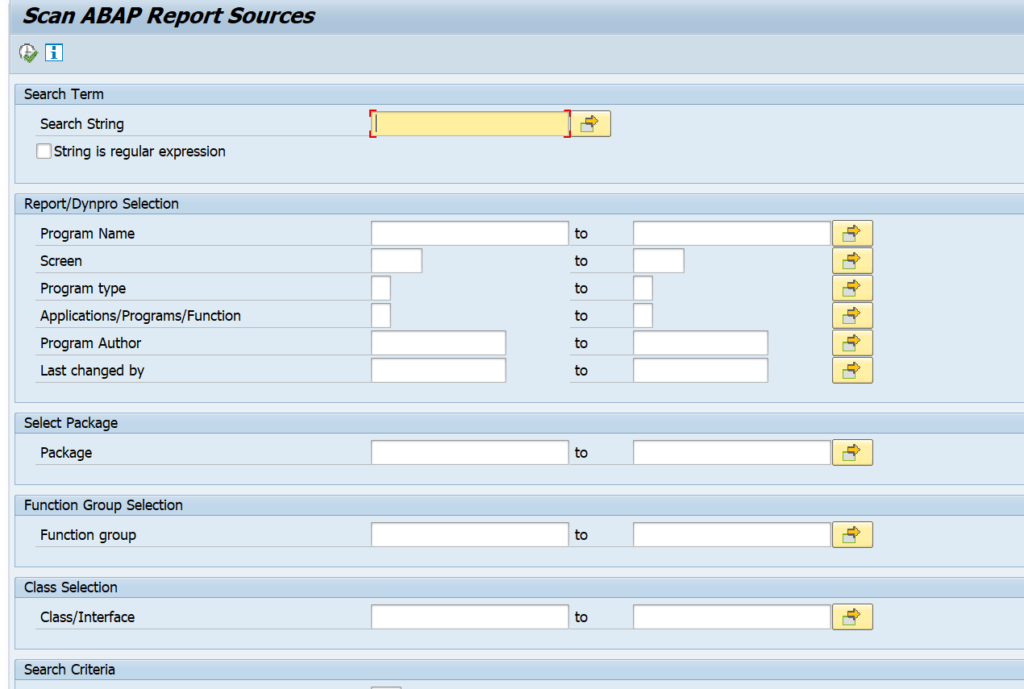The width and height of the screenshot is (1024, 689).
Task: Open multiple selection for Program Author
Action: click(852, 342)
